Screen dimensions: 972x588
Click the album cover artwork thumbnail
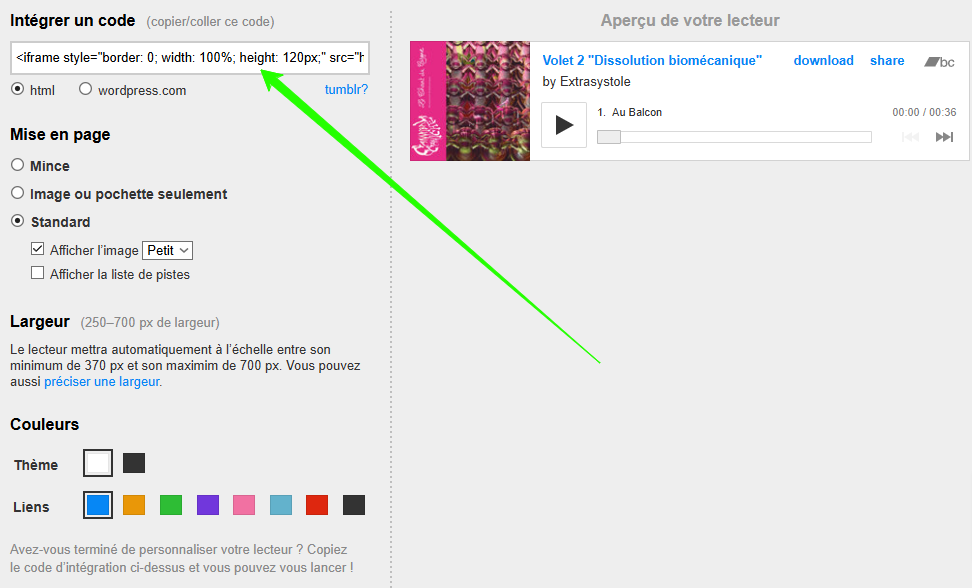coord(470,101)
